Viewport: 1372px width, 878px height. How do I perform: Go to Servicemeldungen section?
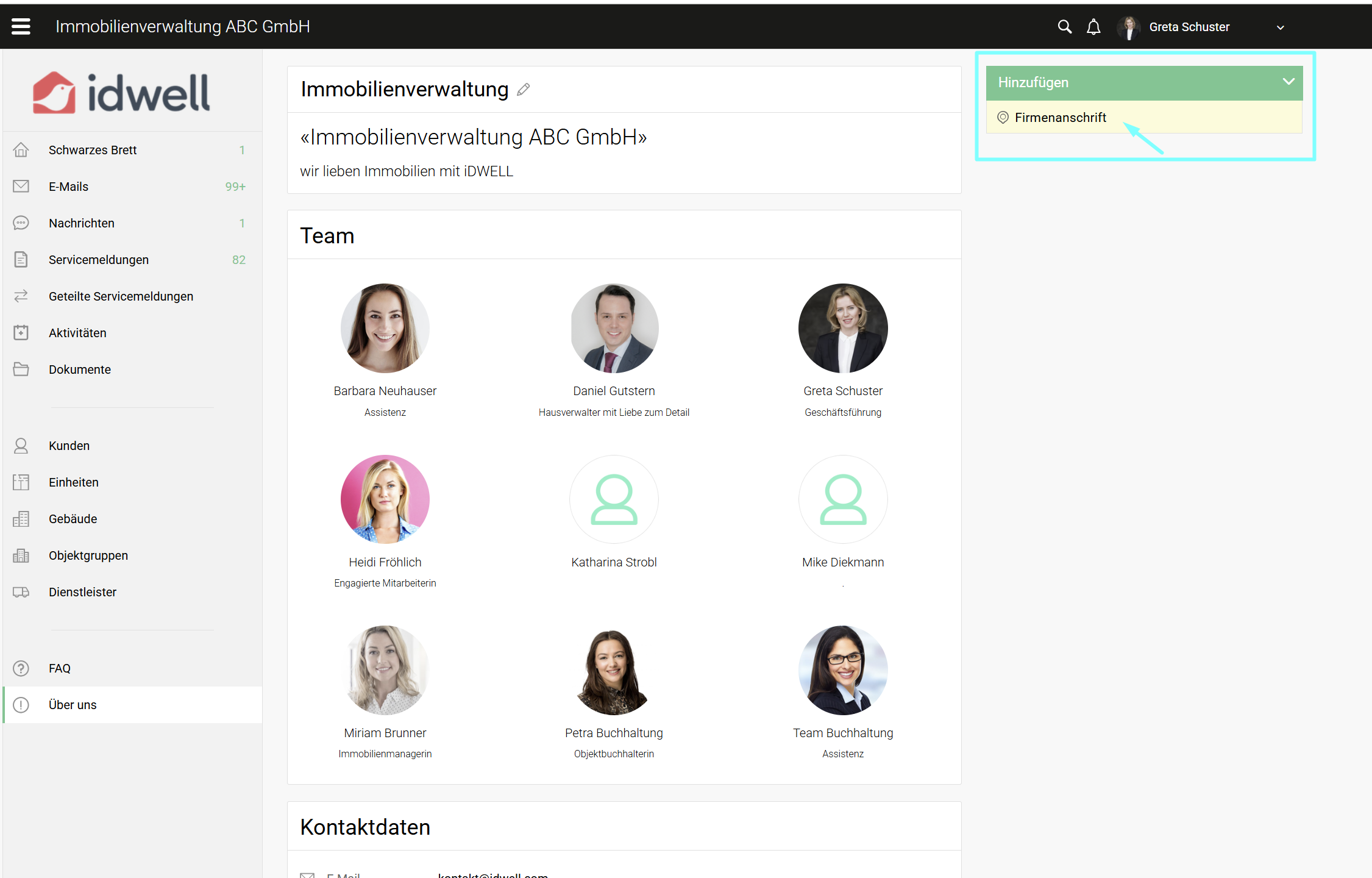(x=98, y=260)
